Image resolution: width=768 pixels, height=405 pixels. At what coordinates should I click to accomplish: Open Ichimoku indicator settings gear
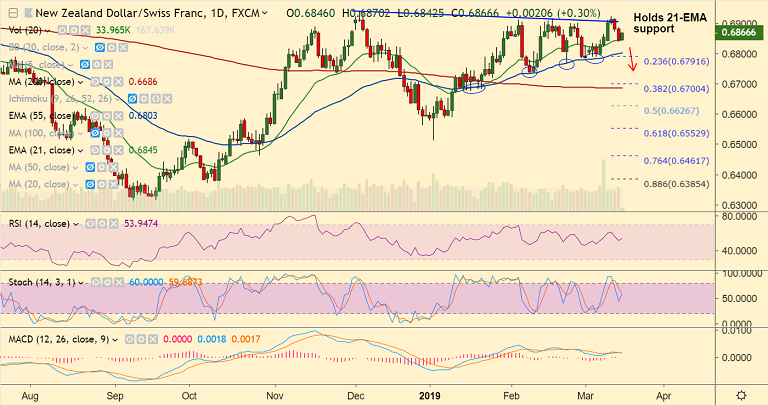pyautogui.click(x=144, y=99)
